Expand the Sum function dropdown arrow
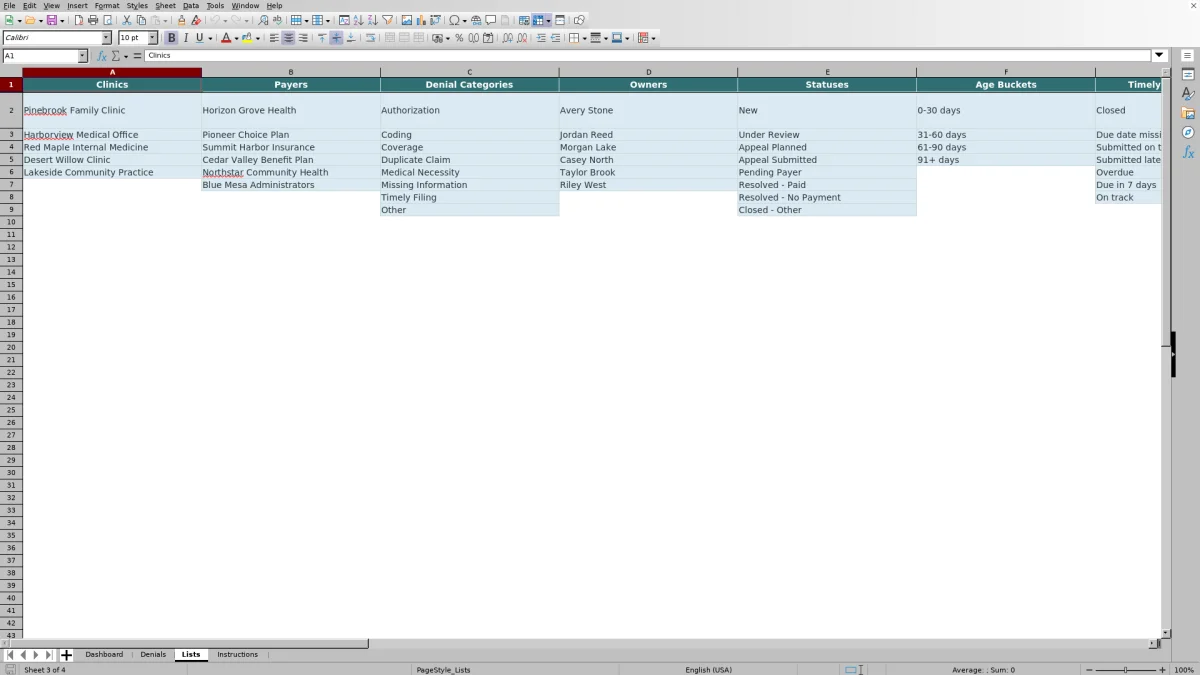This screenshot has height=675, width=1200. click(x=126, y=56)
